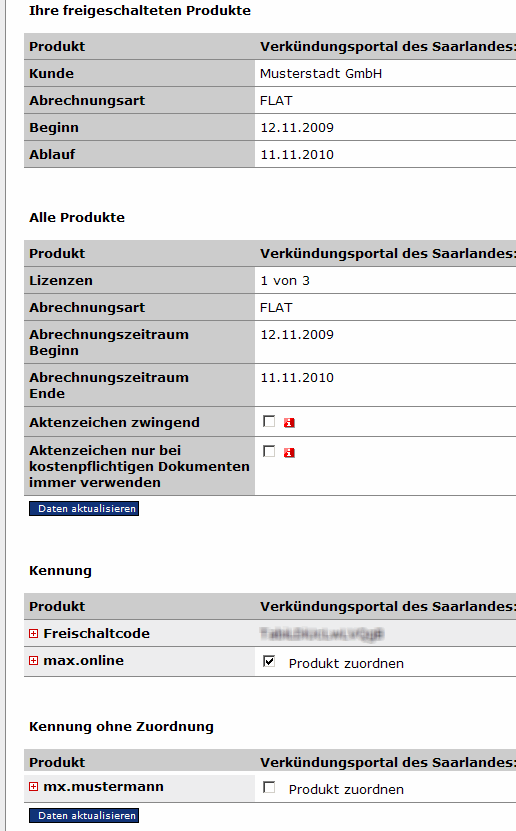
Task: Tick Aktenzeichen nur bei kostenpflichtigen Dokumenten checkbox
Action: [x=269, y=451]
